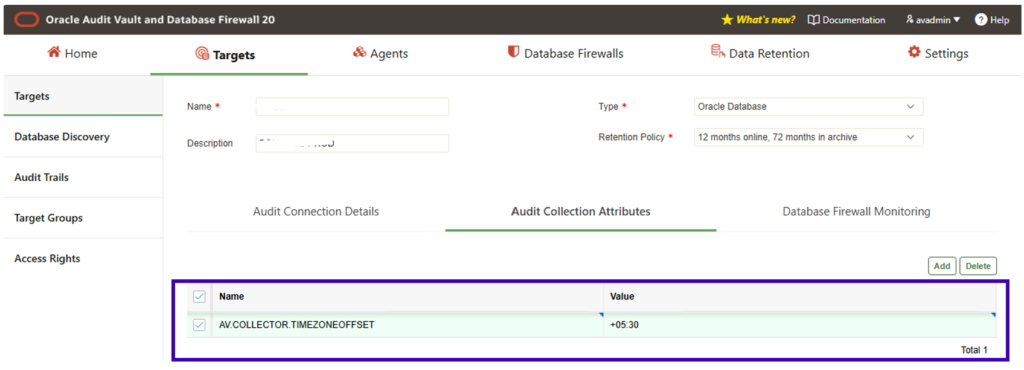Click the Delete button
Screen dimensions: 1024x370
click(x=978, y=266)
